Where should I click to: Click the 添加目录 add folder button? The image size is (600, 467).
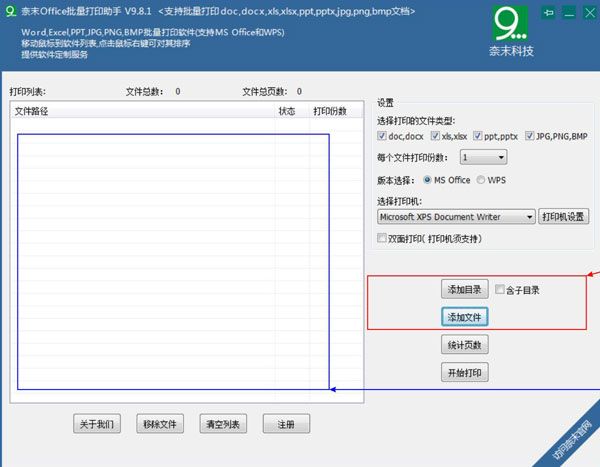(465, 290)
